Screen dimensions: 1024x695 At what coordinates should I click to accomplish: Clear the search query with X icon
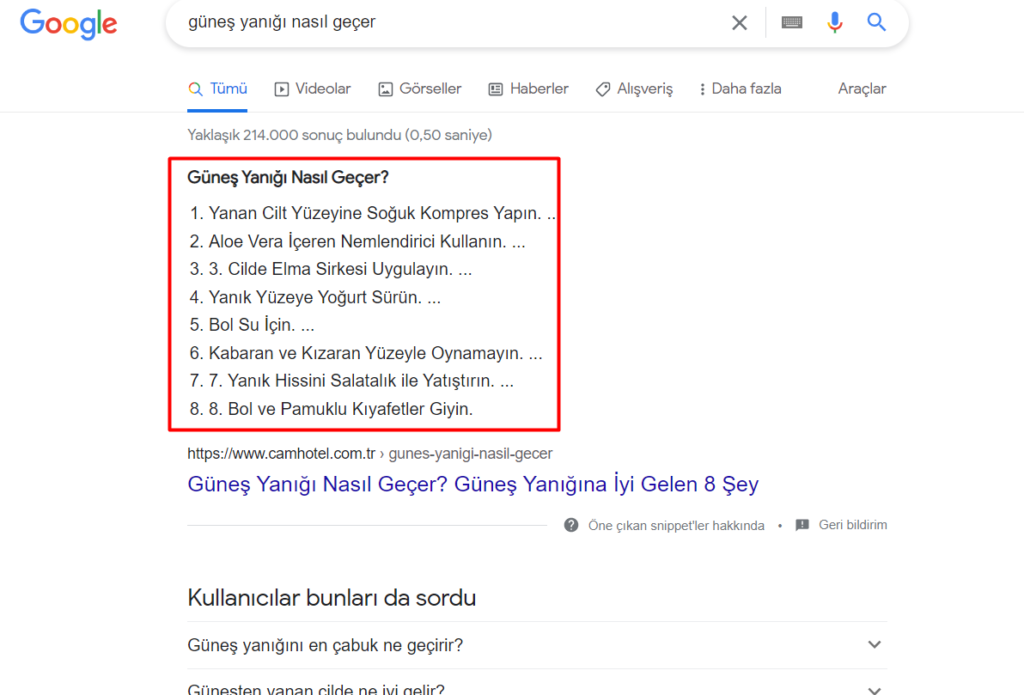coord(739,23)
